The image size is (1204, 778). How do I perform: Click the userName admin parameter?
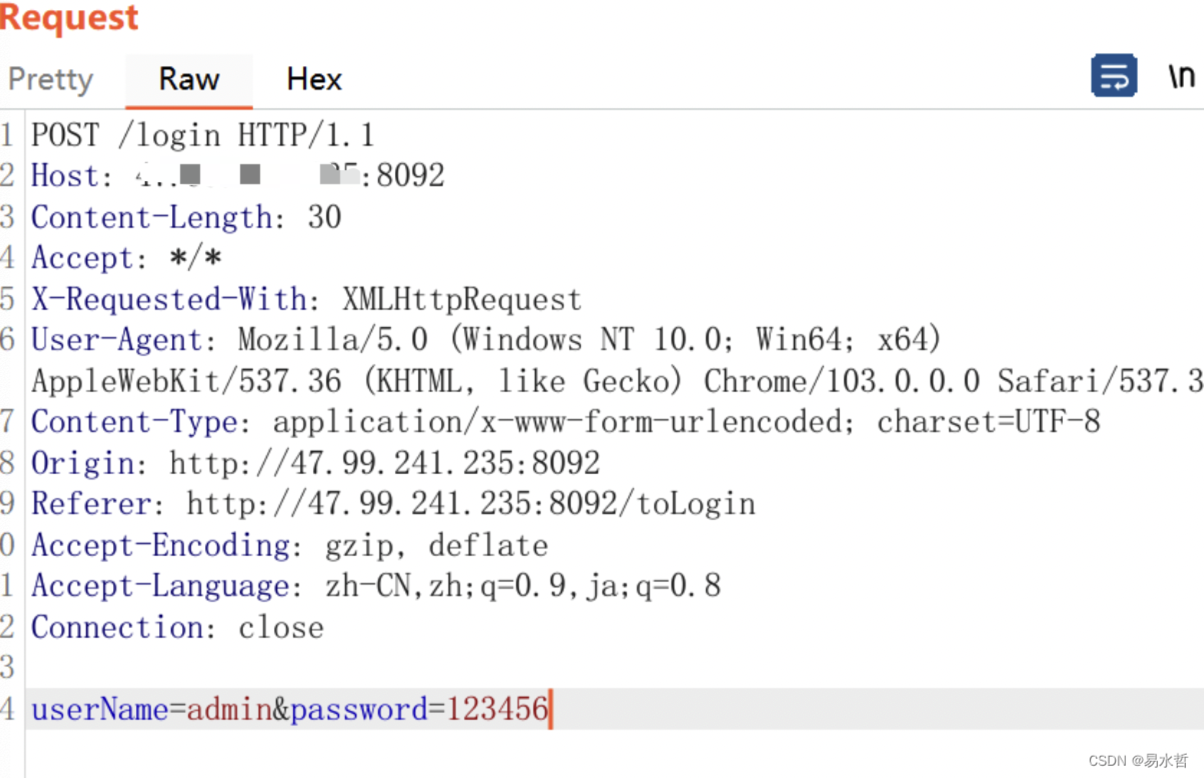[x=151, y=709]
